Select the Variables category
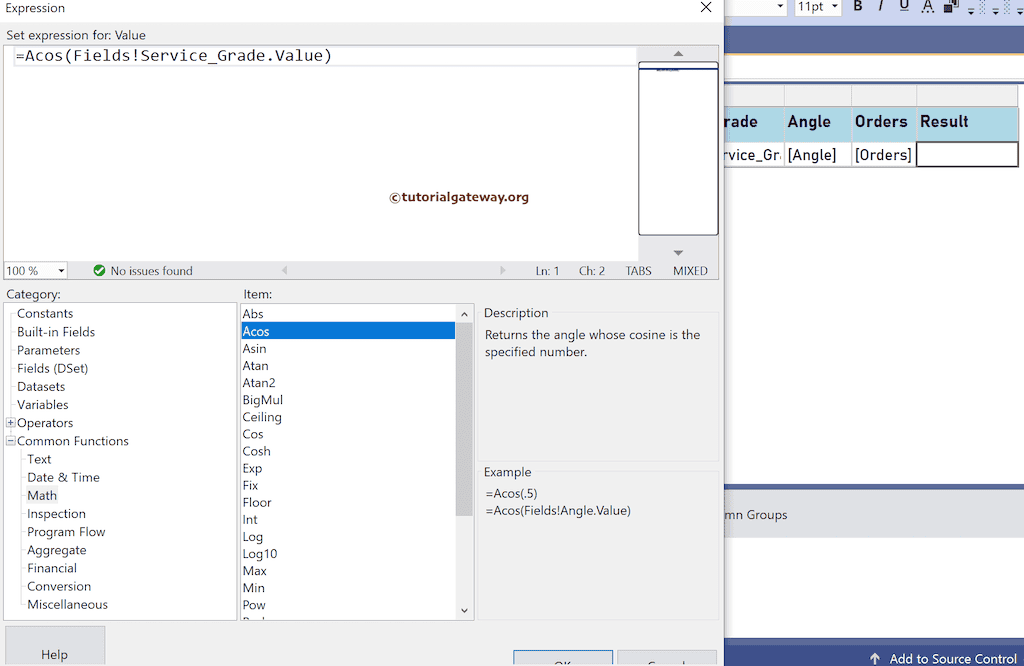 click(x=42, y=405)
